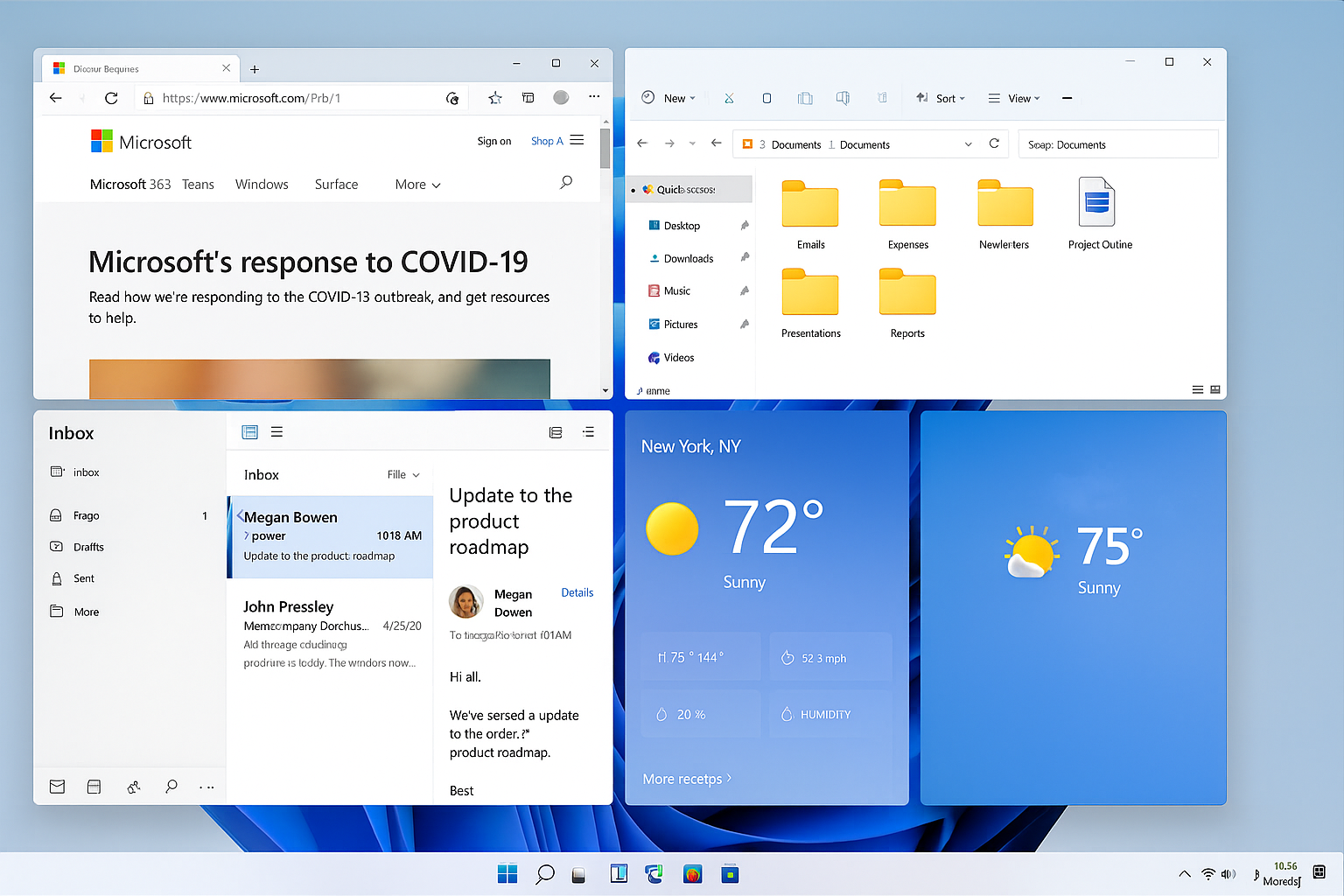Expand the New menu in Explorer
The image size is (1344, 896).
668,98
